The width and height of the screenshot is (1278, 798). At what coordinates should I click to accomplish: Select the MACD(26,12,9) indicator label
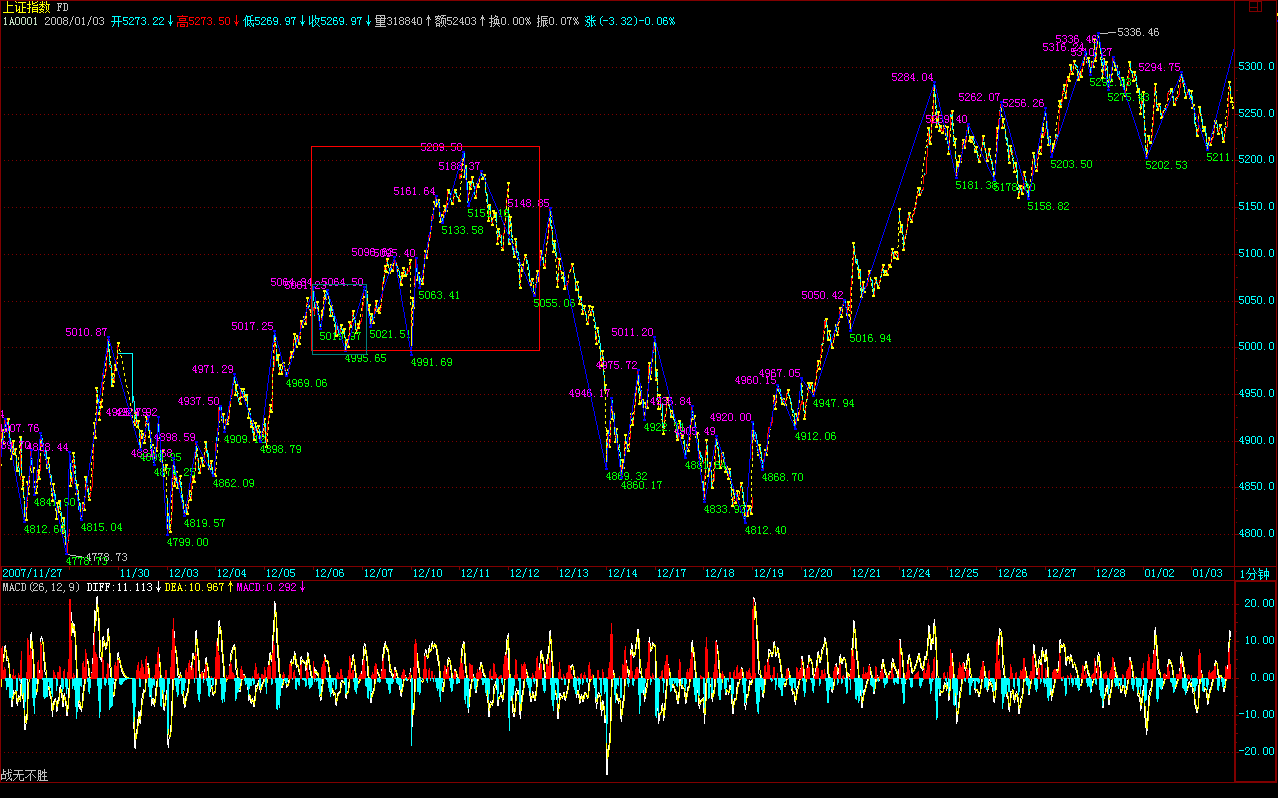tap(40, 587)
